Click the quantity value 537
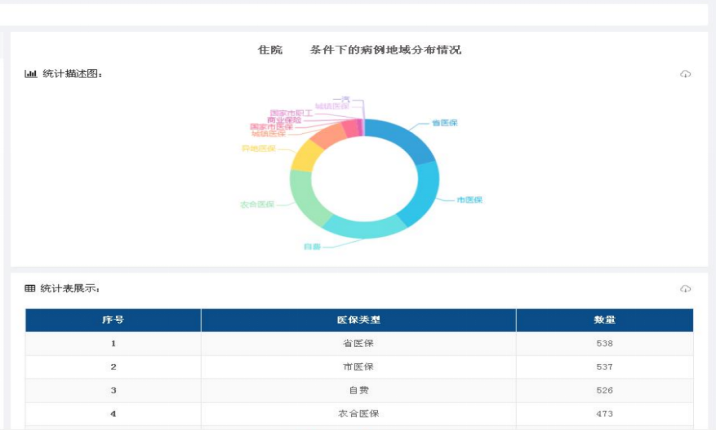 click(x=605, y=367)
